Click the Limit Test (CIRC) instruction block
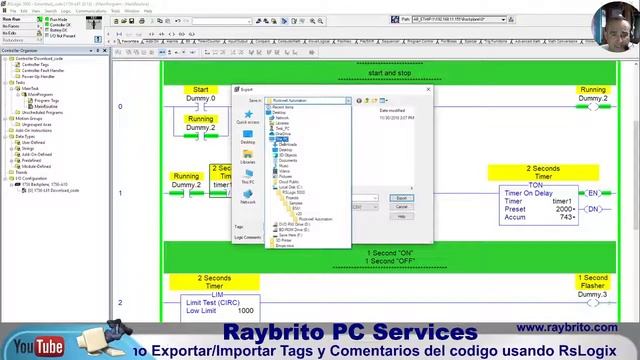The image size is (640, 360). click(220, 307)
